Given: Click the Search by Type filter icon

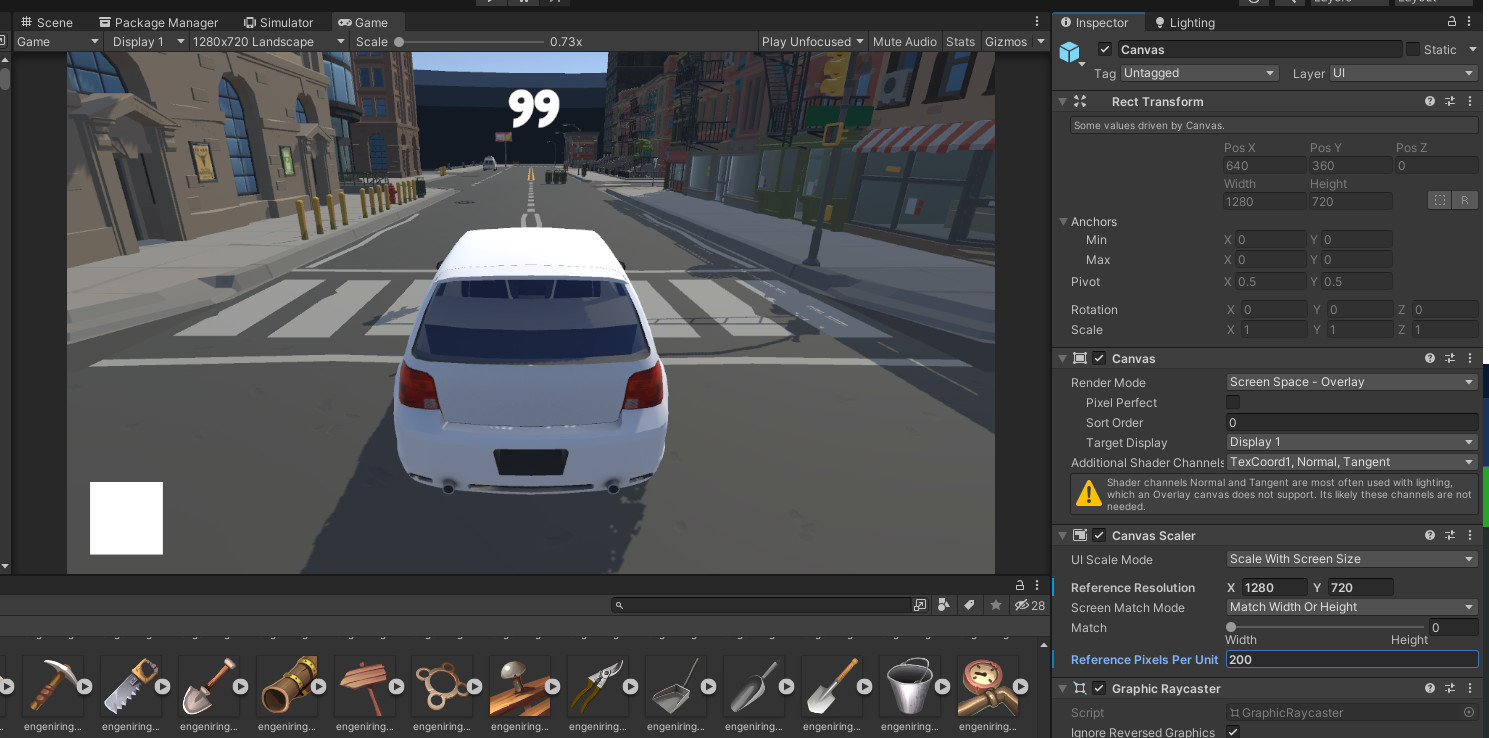Looking at the screenshot, I should (x=943, y=605).
